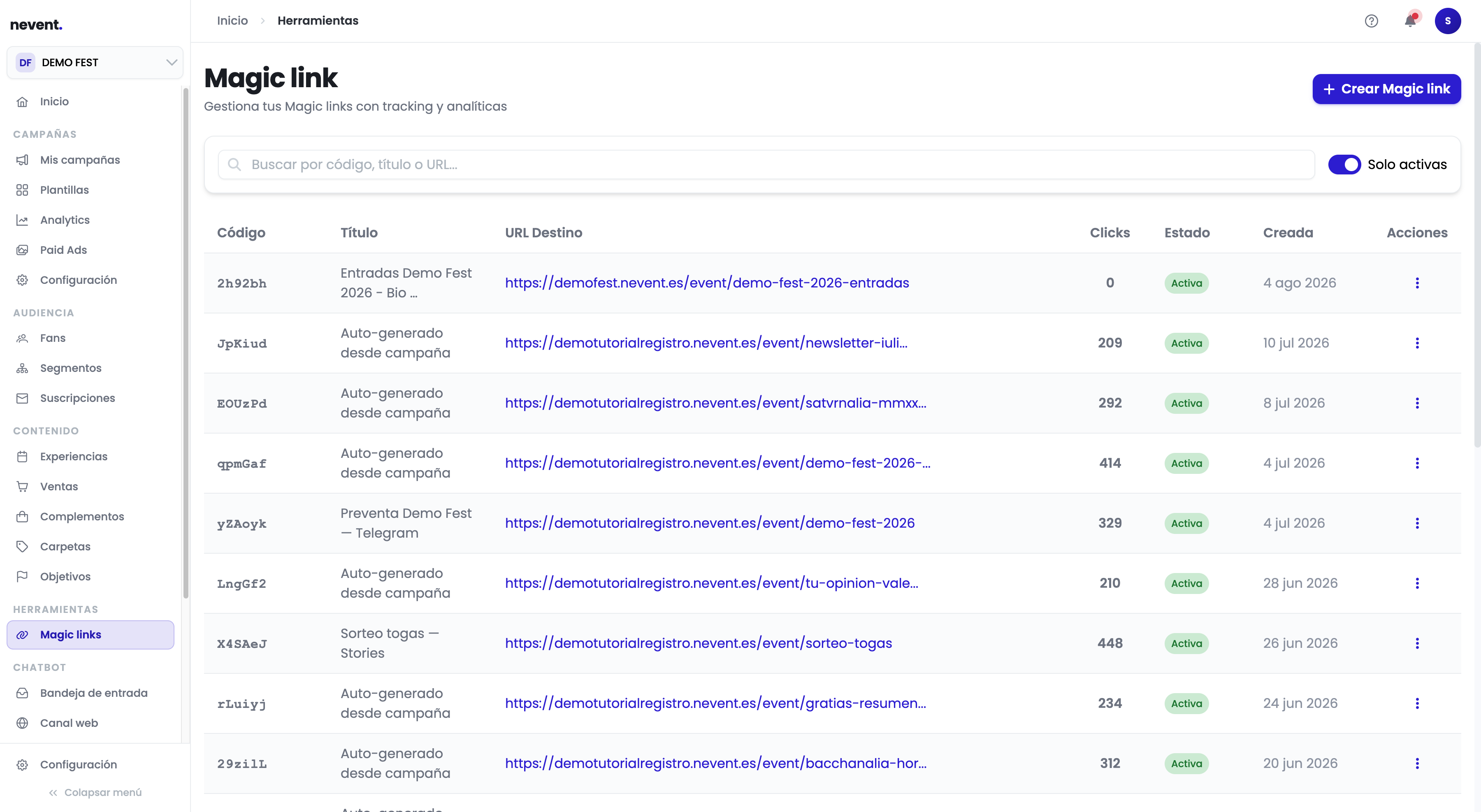
Task: Click the search field for code or title
Action: point(766,165)
